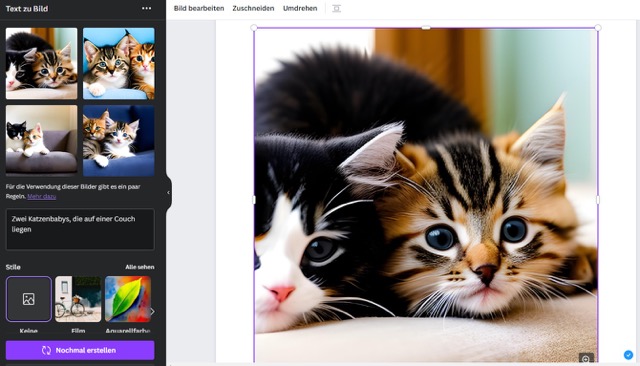Show more styles with the right chevron
Screen dimensions: 640x366
(x=152, y=311)
